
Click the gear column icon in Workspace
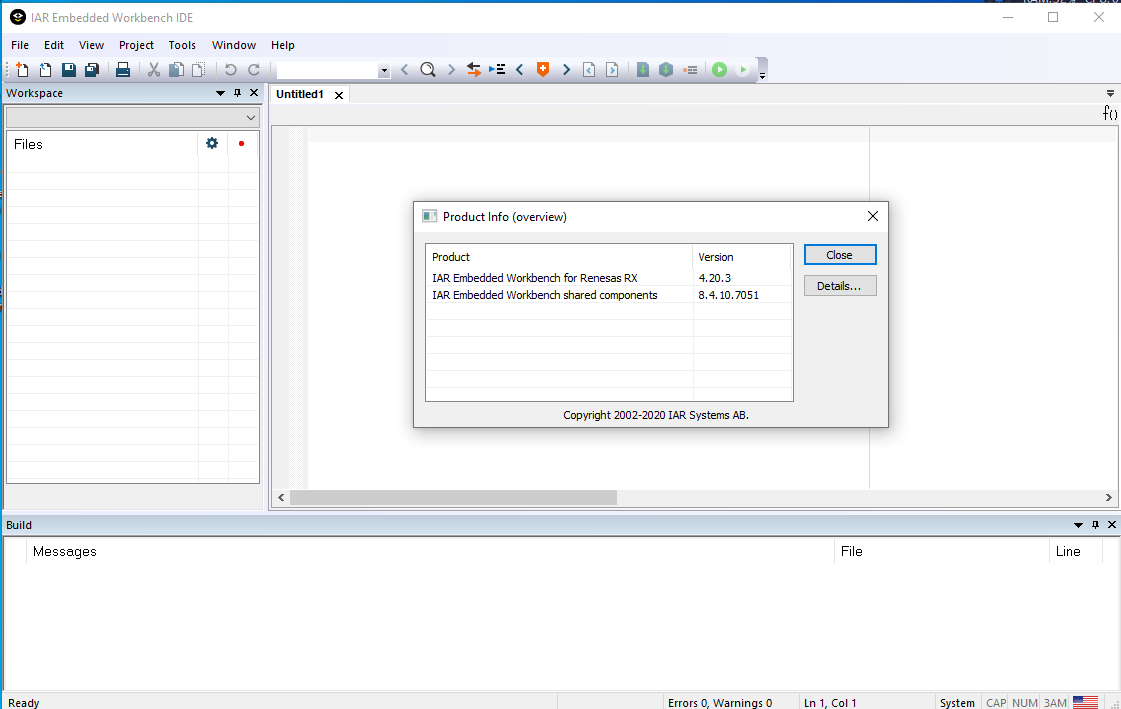point(212,143)
